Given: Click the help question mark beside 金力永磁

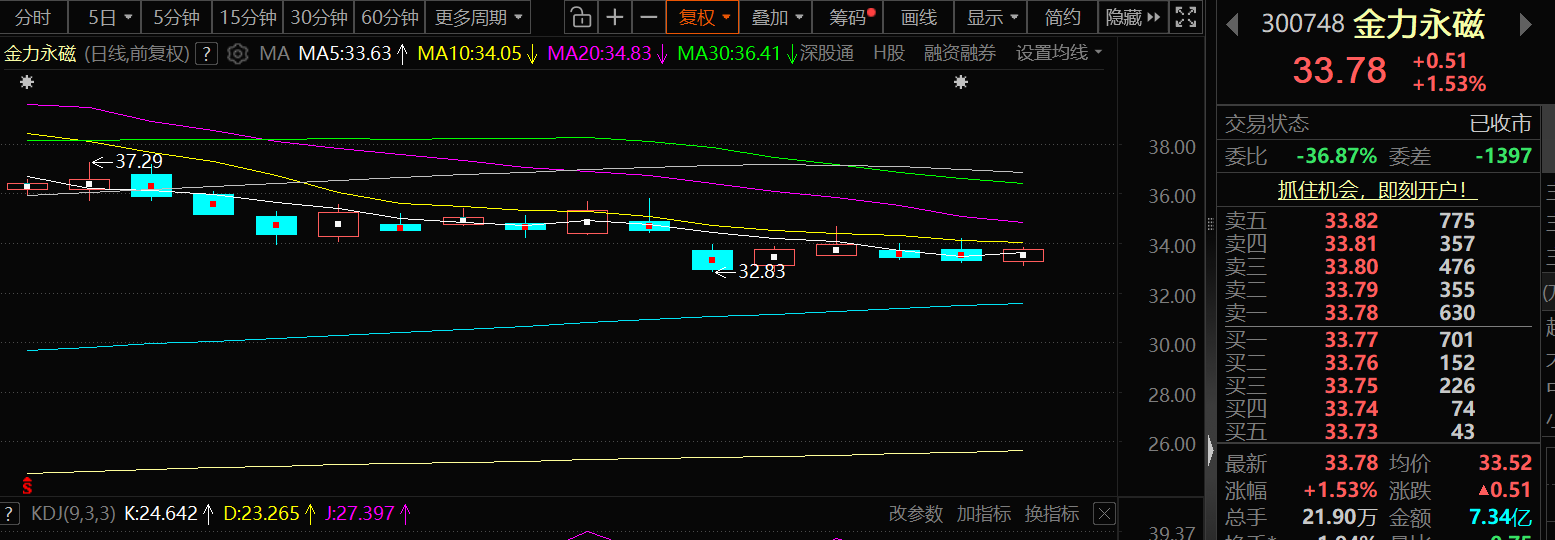Looking at the screenshot, I should (206, 54).
